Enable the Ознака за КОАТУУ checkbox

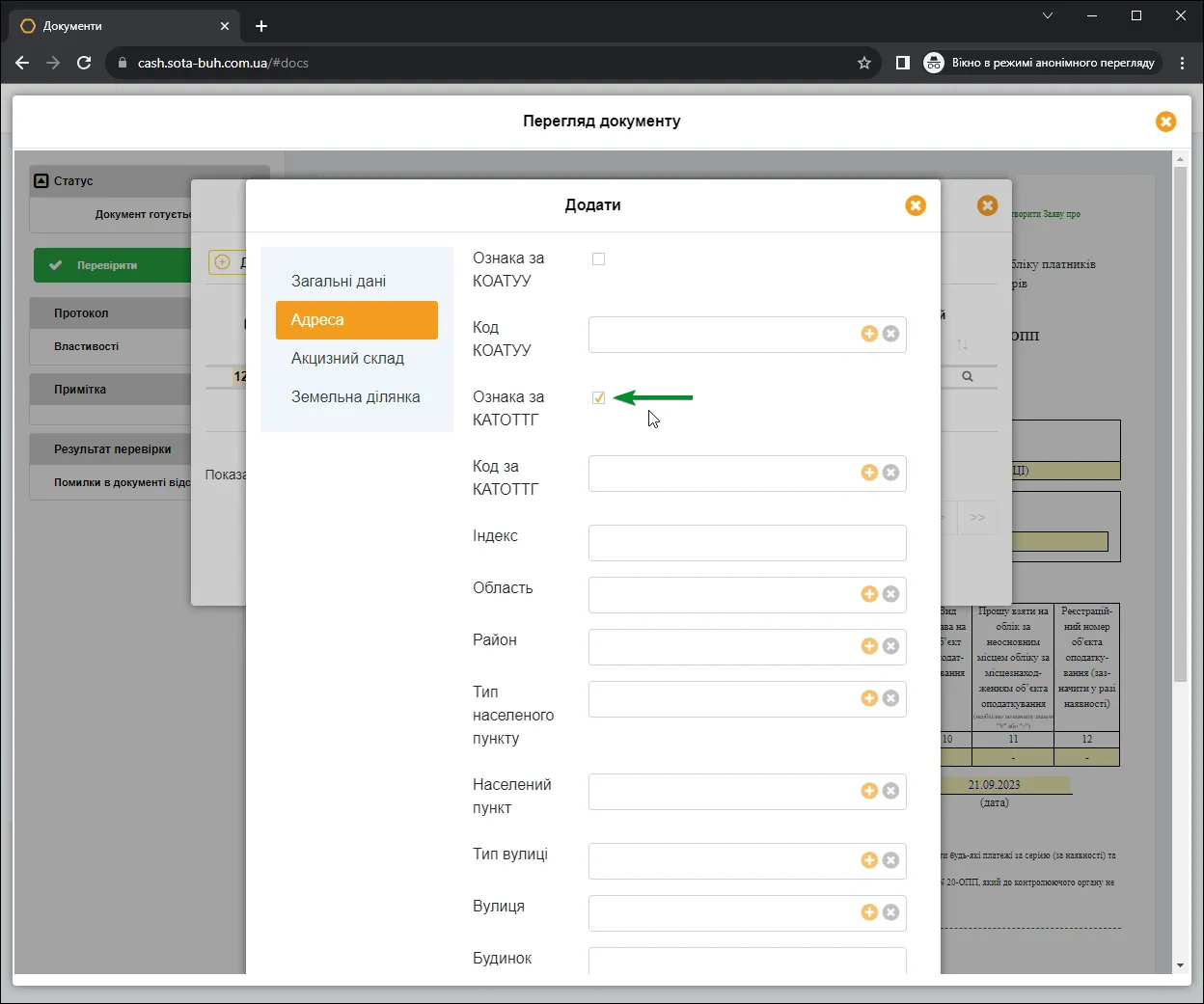point(598,258)
